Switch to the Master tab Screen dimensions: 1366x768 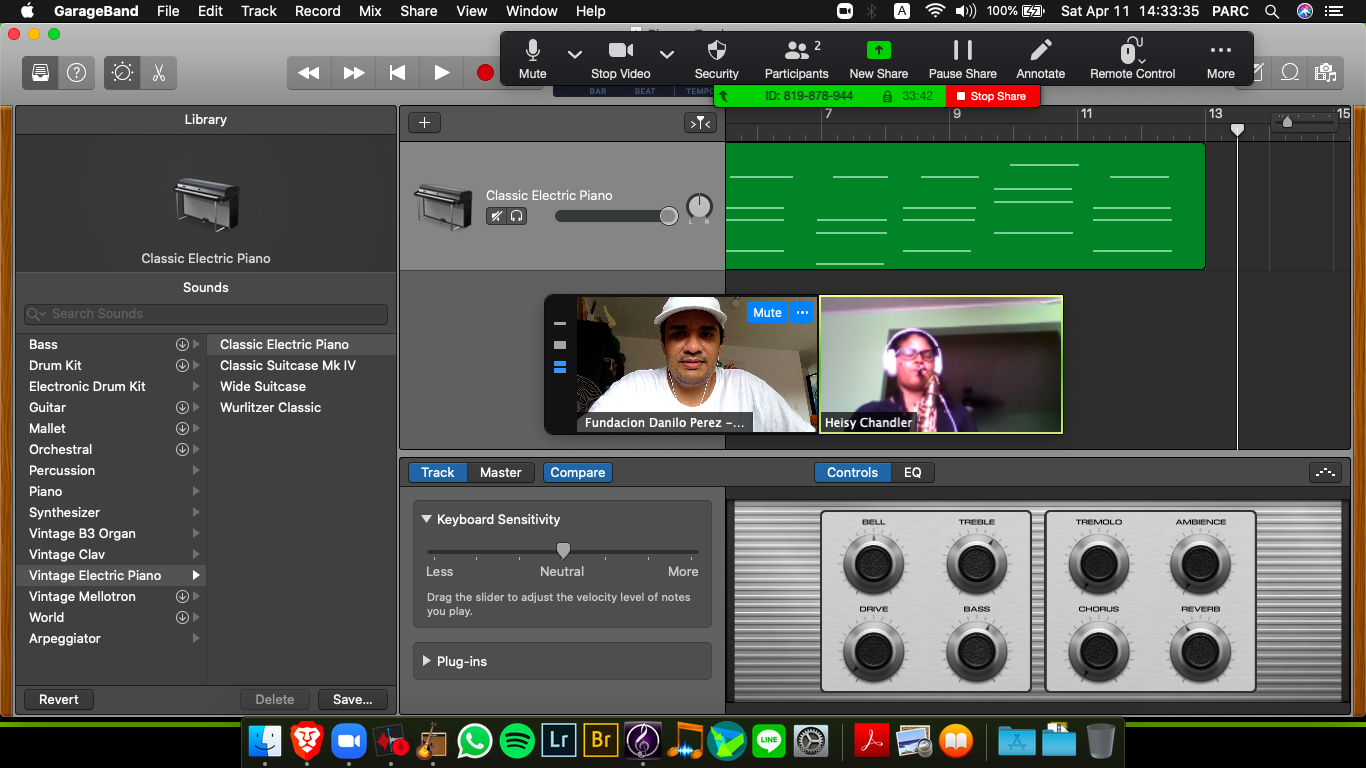click(x=501, y=472)
